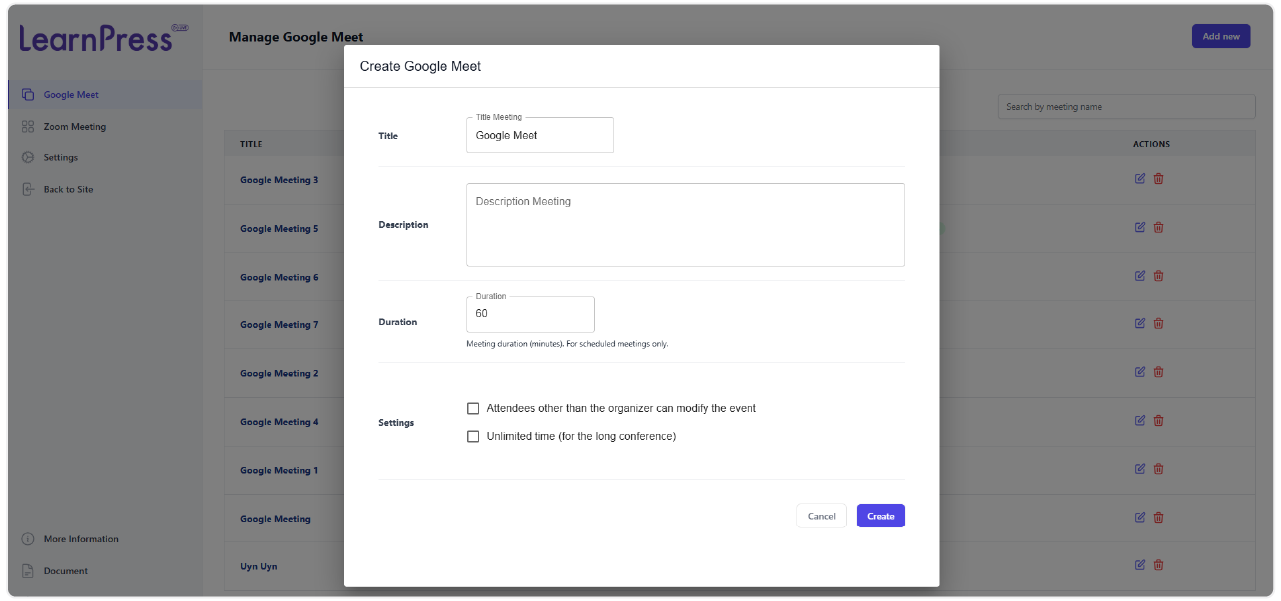Click into the Description Meeting textarea

[x=685, y=225]
